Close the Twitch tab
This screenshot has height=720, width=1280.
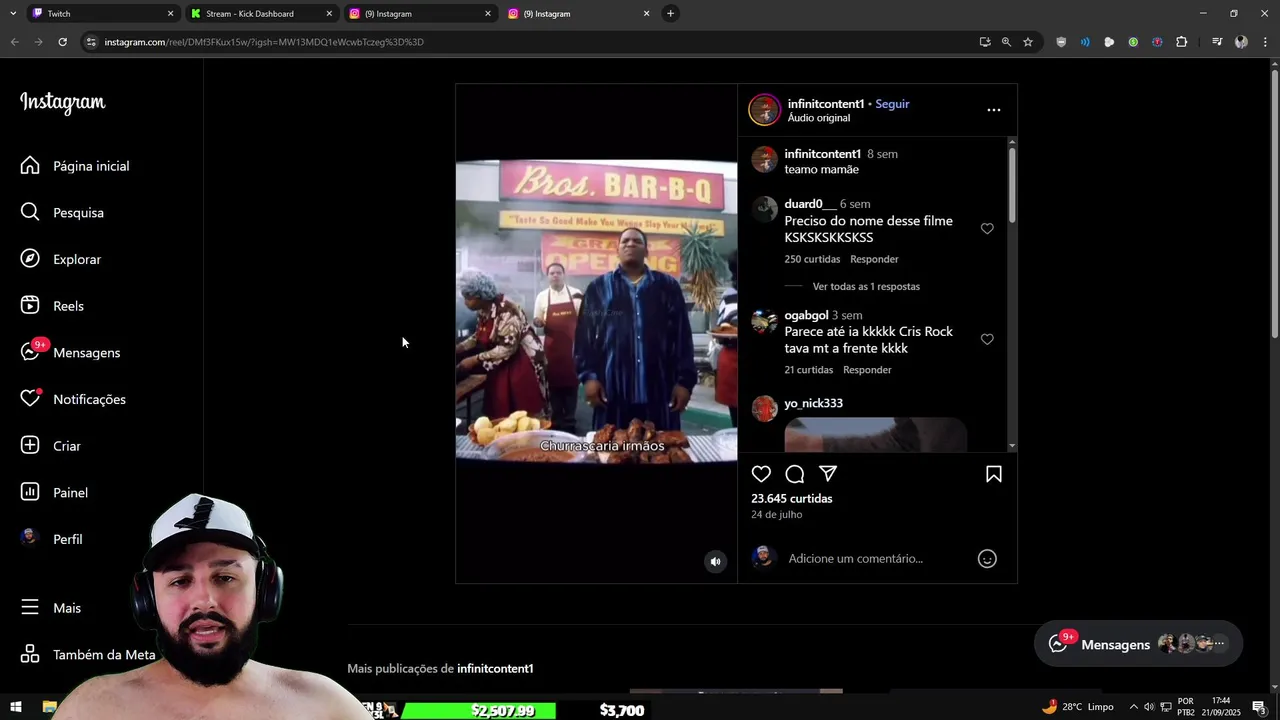[x=170, y=14]
